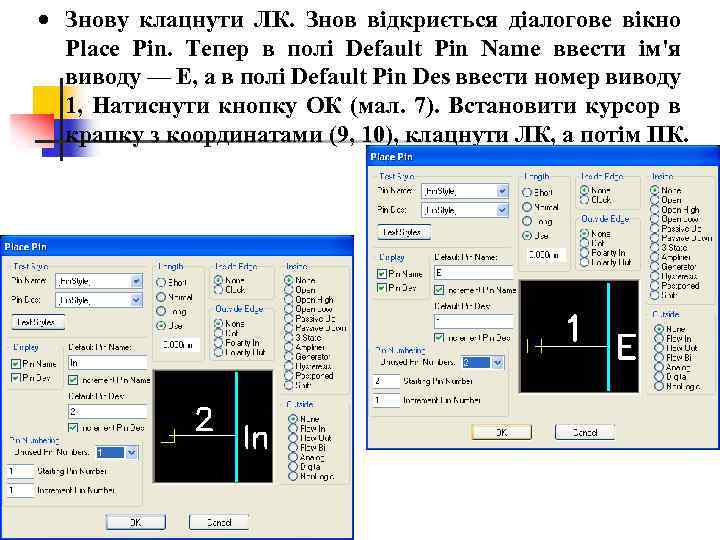This screenshot has width=720, height=540.
Task: Expand Unused Pin Numbers dropdown in In-pin dialog
Action: (131, 453)
